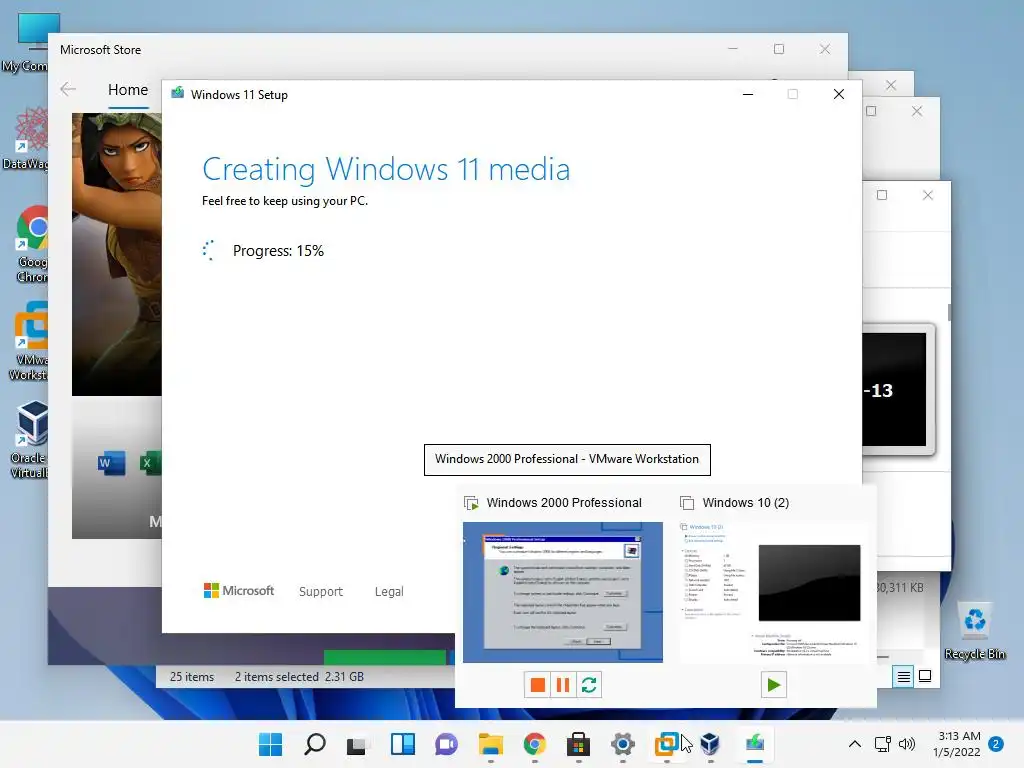Screen dimensions: 1024x768
Task: Open Oracle VirtualBox from the taskbar
Action: 711,744
